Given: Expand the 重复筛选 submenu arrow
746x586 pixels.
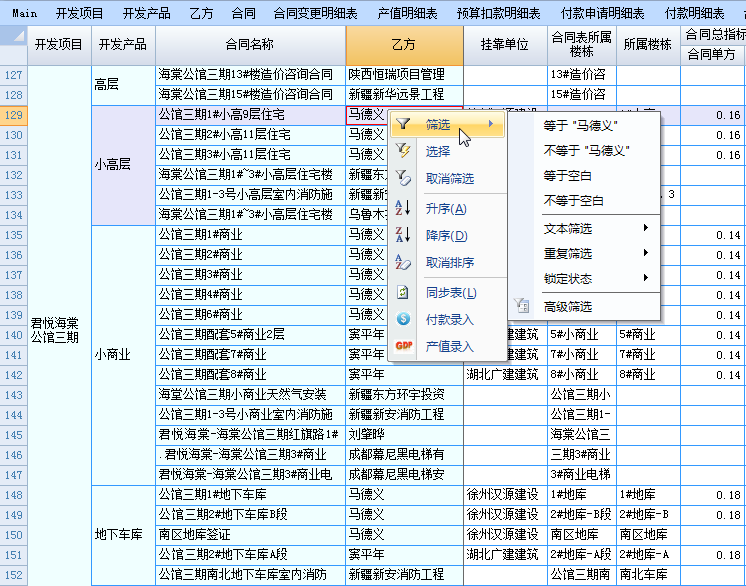Looking at the screenshot, I should click(646, 253).
